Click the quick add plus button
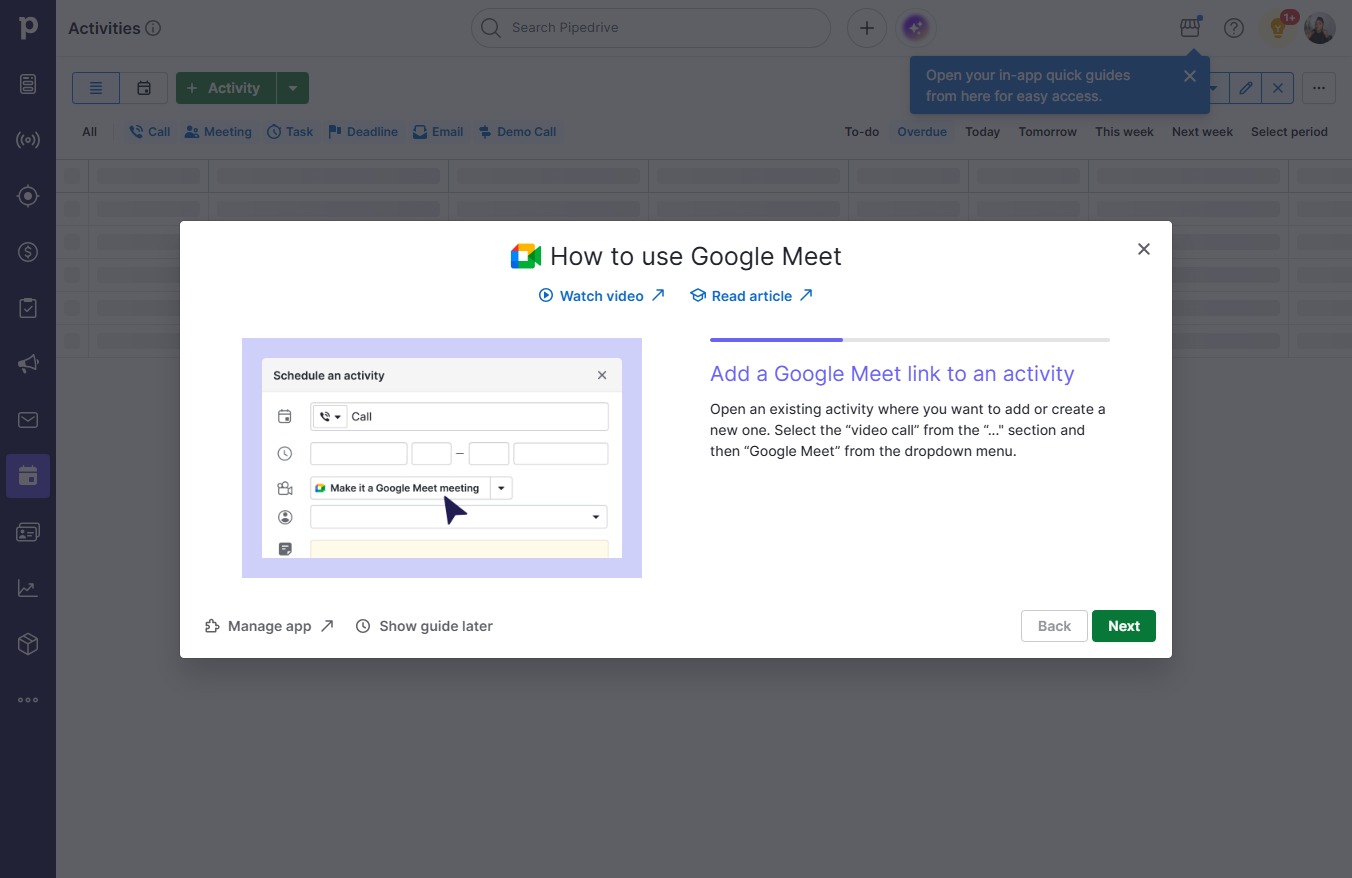Viewport: 1352px width, 878px height. point(867,28)
